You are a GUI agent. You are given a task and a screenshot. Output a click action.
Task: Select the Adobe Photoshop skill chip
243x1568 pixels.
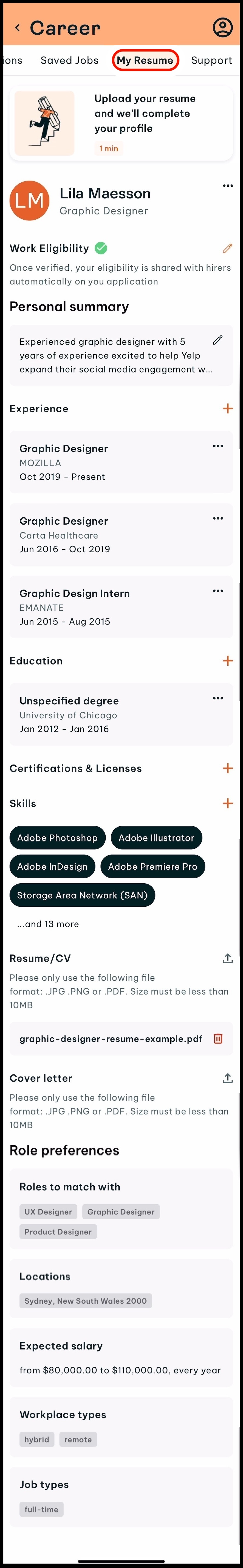[x=57, y=838]
